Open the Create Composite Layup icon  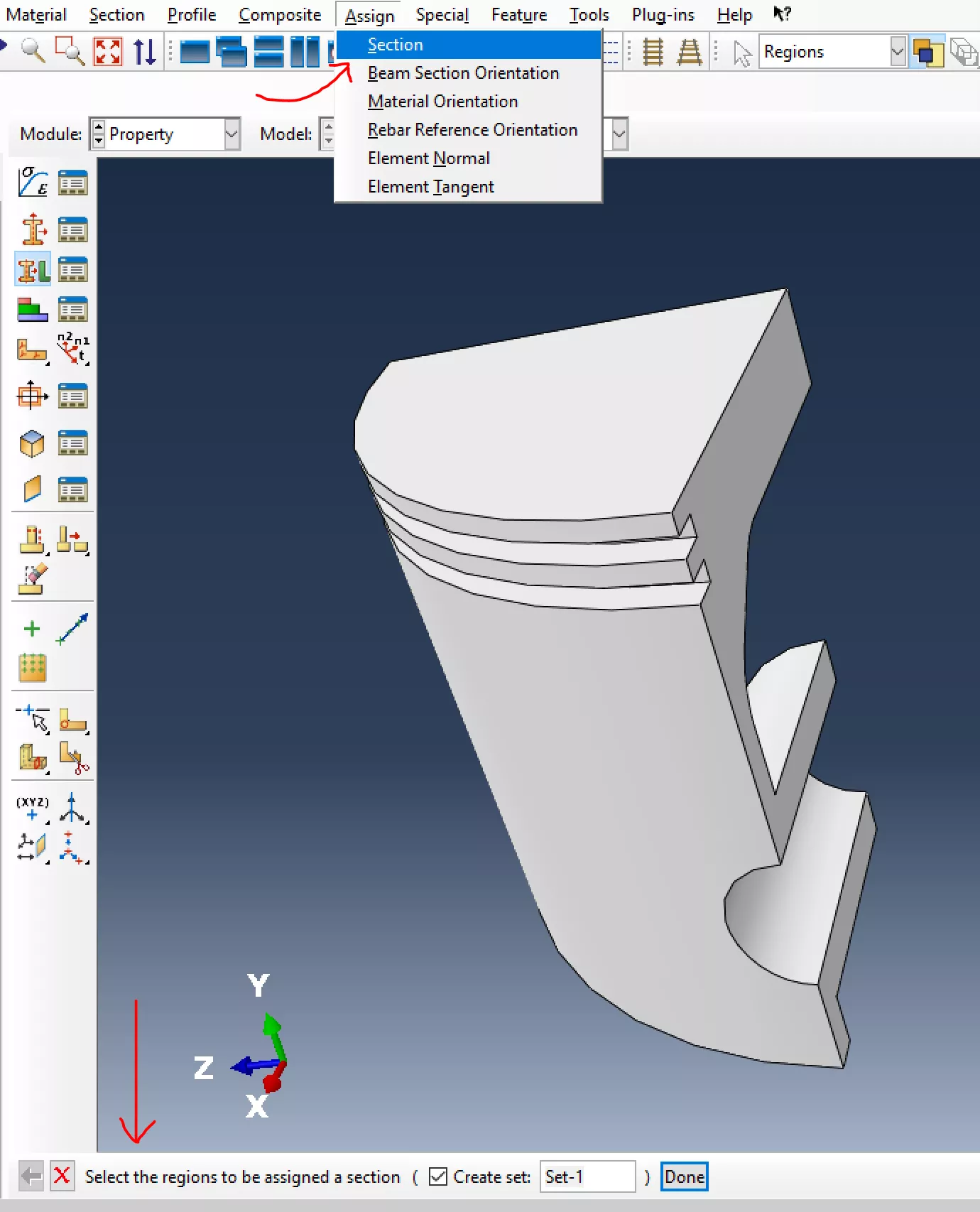33,310
